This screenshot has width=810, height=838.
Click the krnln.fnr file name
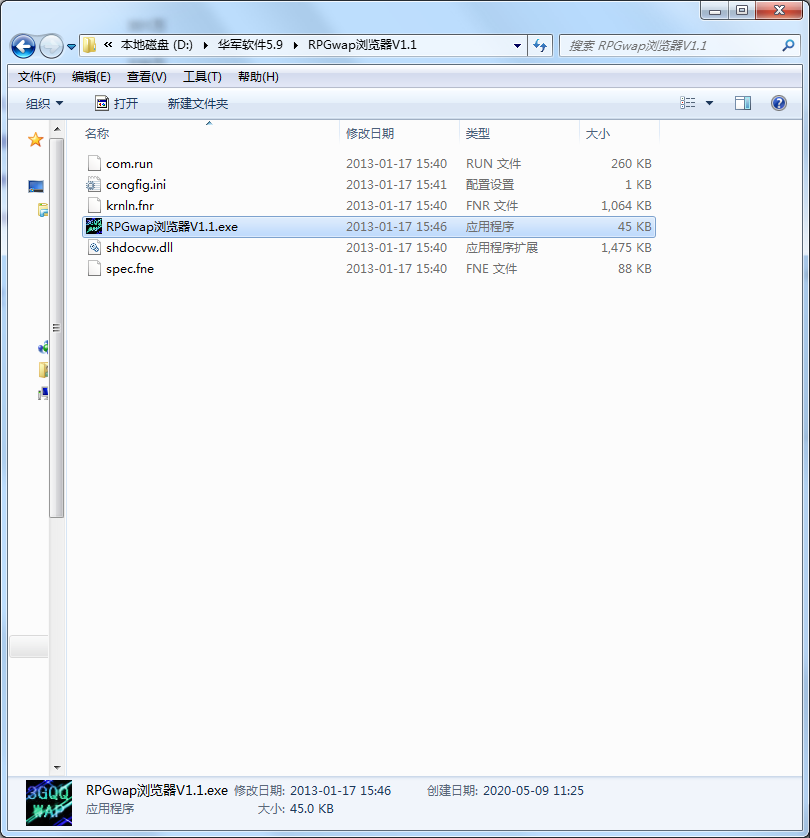130,206
